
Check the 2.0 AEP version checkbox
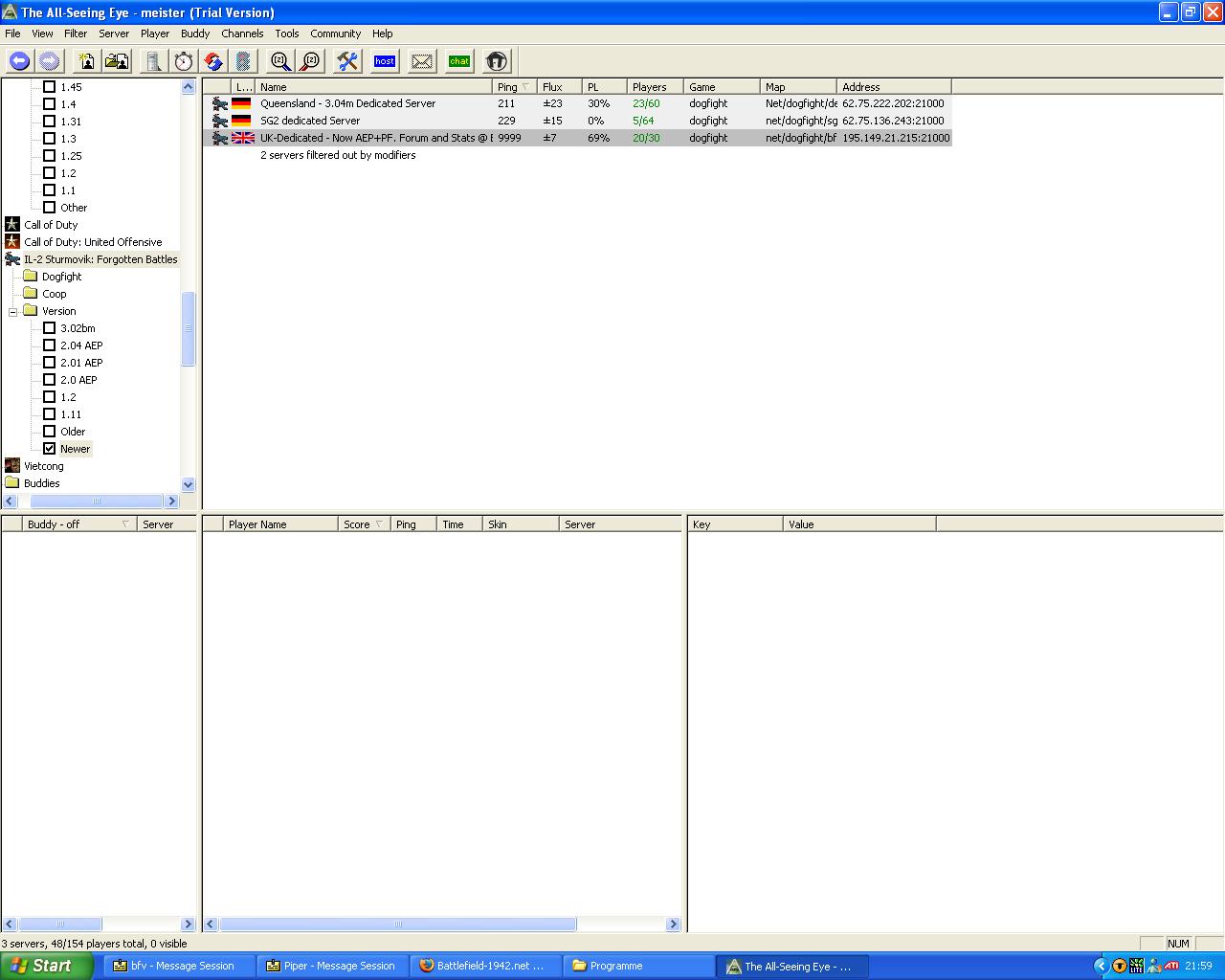click(x=50, y=380)
